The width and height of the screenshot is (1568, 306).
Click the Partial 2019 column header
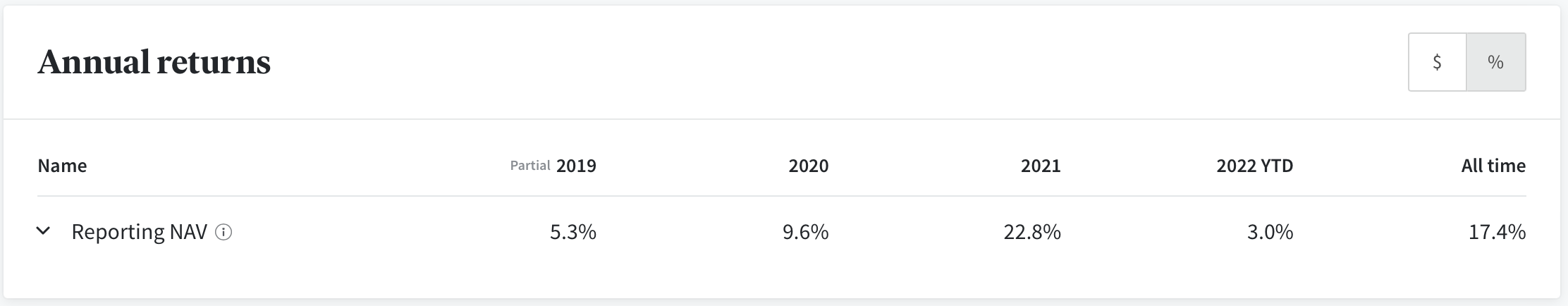[x=553, y=166]
